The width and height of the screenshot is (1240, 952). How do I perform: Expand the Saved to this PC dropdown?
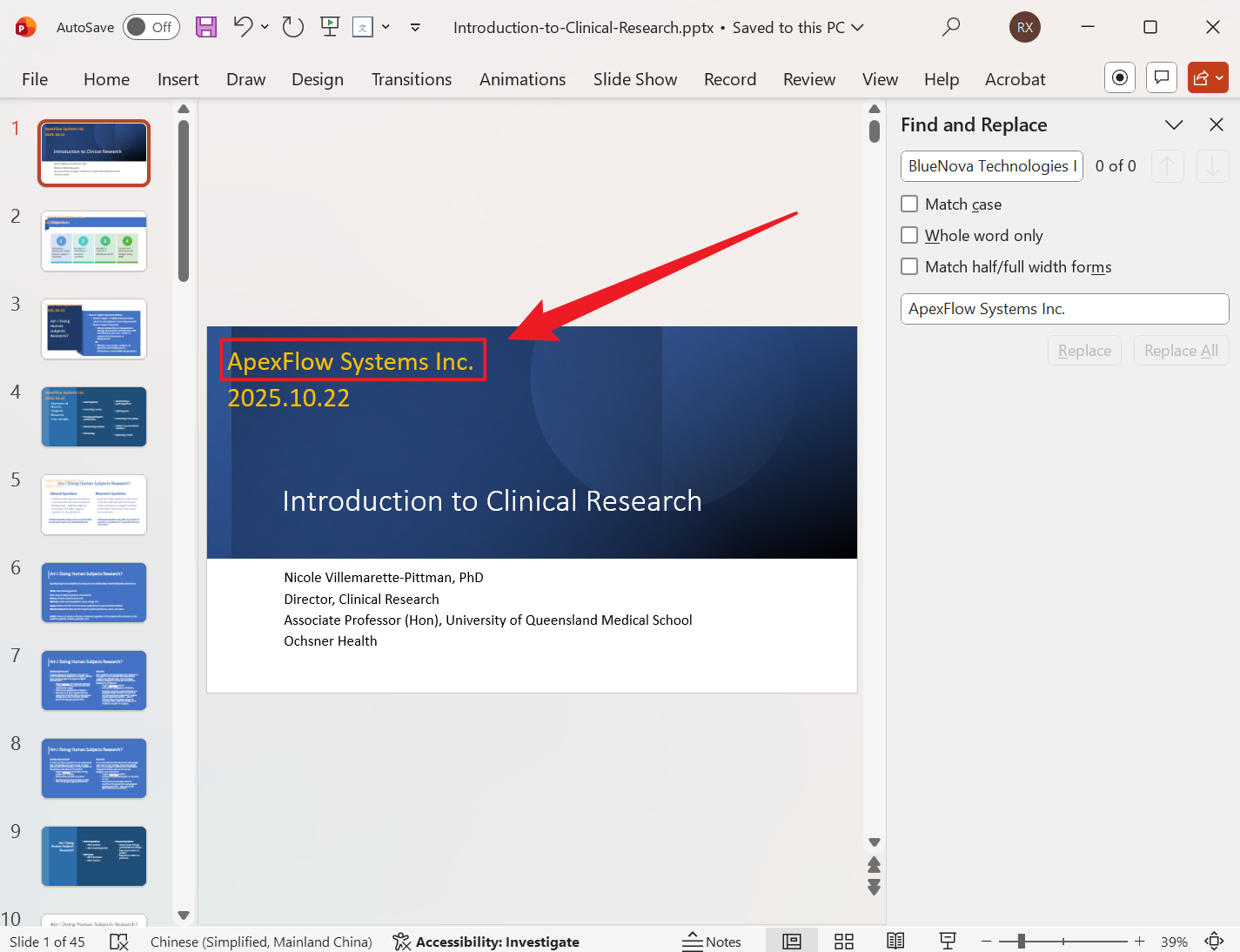coord(857,27)
